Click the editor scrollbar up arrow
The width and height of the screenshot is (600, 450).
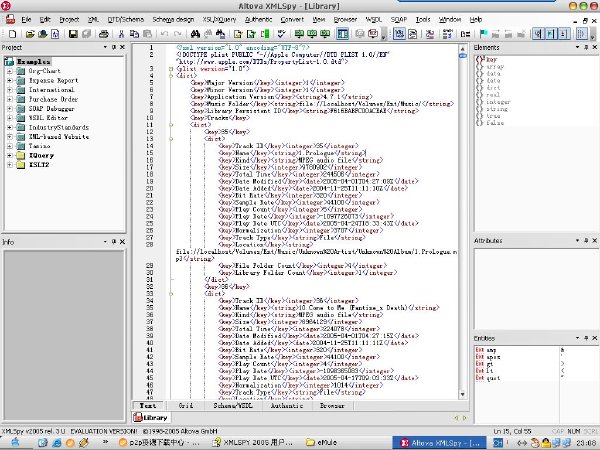click(462, 49)
